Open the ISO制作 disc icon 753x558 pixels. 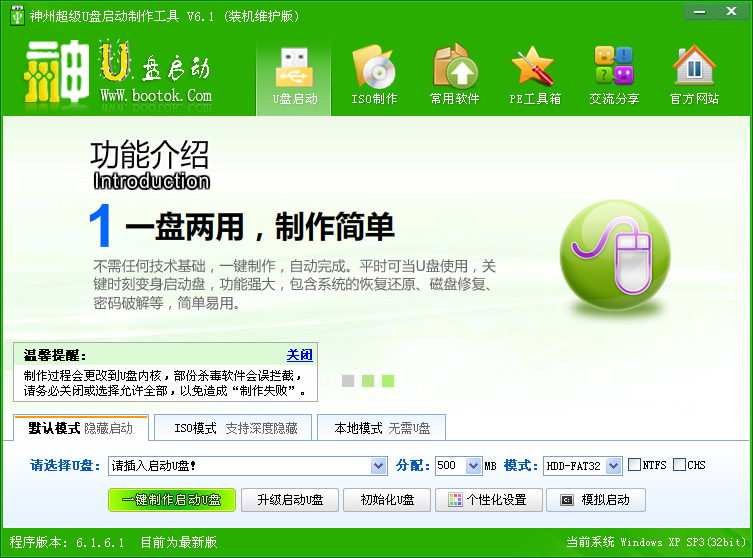point(374,67)
